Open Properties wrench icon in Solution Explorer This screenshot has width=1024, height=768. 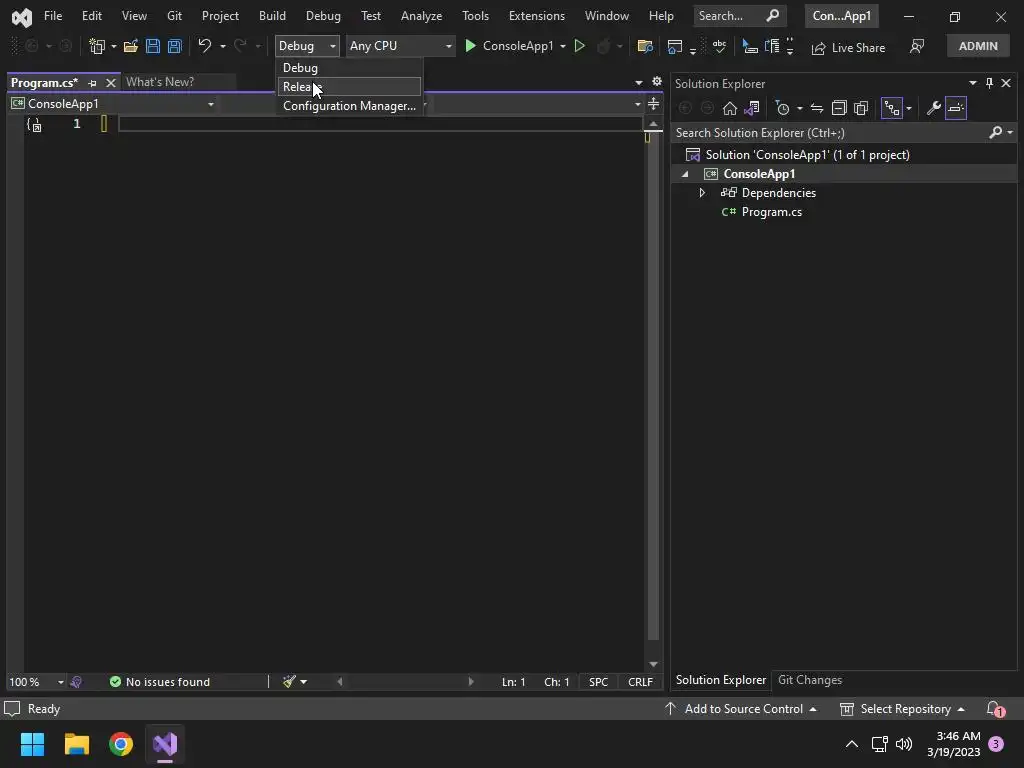[933, 108]
